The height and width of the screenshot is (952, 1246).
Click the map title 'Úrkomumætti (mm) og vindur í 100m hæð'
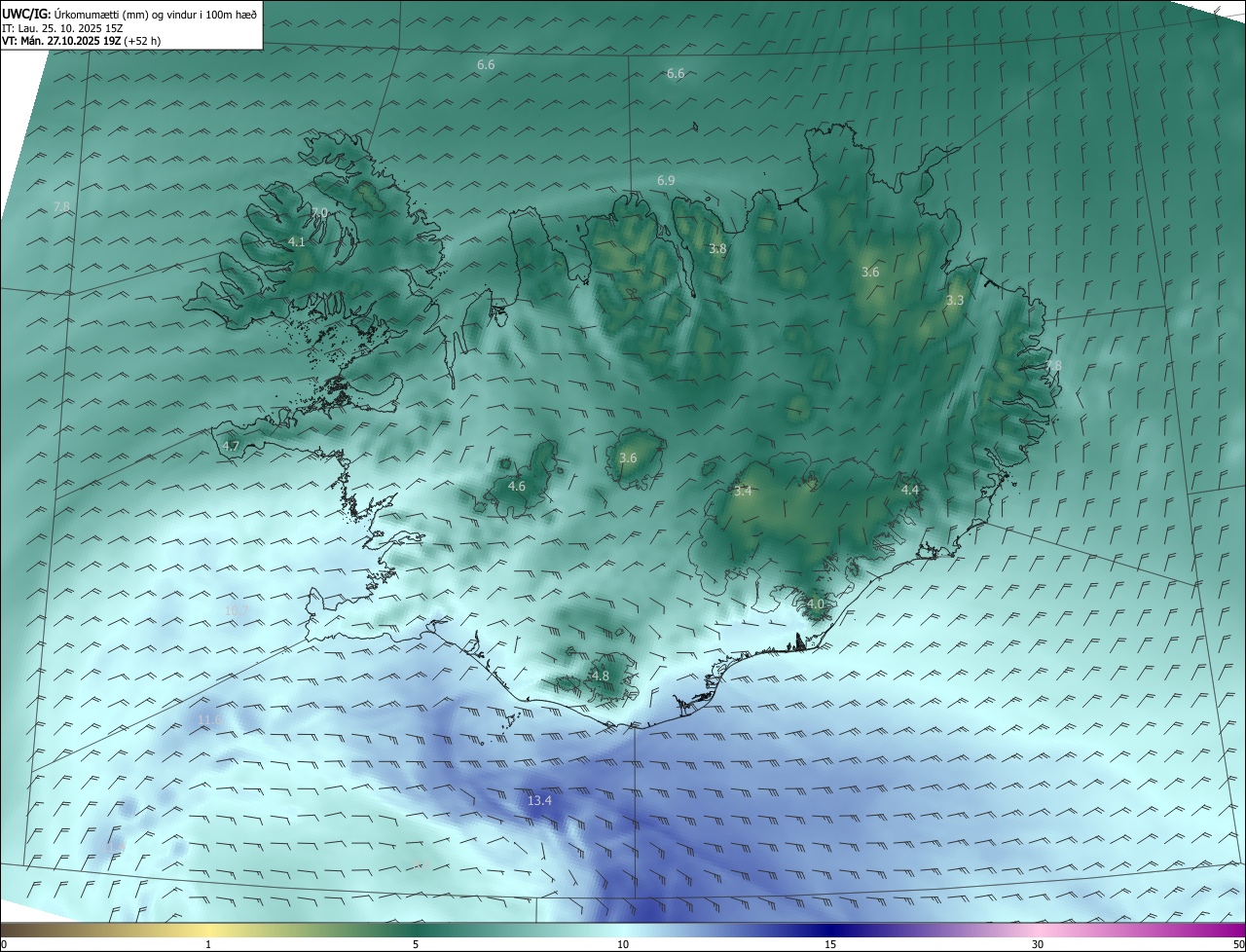[x=155, y=14]
